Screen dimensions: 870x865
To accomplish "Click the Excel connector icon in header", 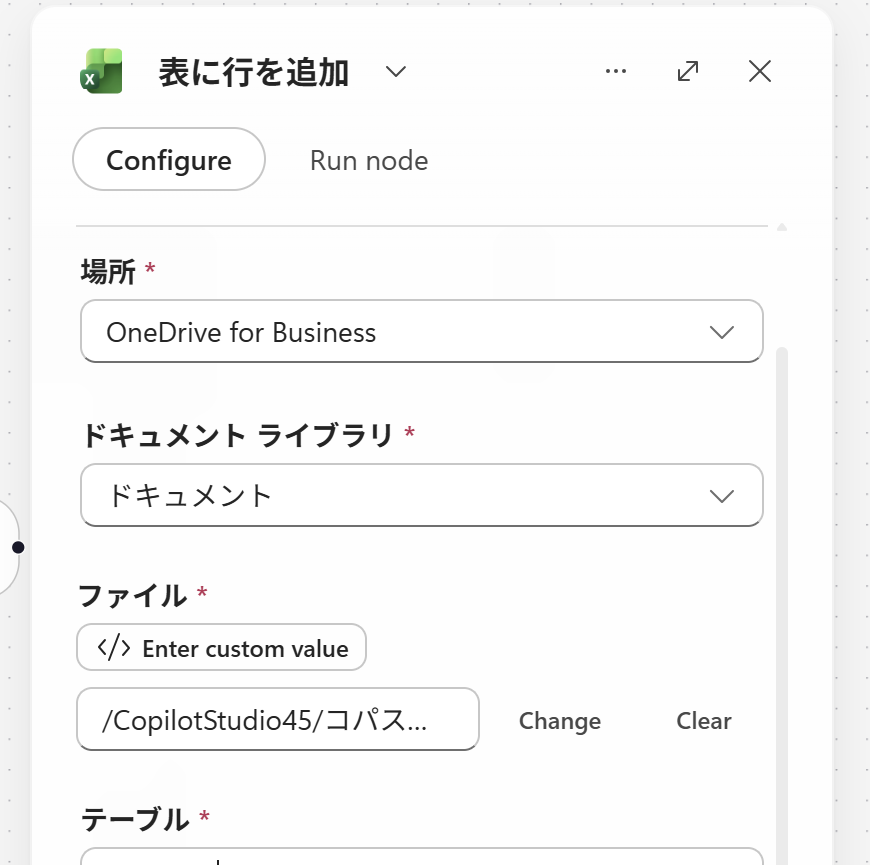I will click(102, 71).
